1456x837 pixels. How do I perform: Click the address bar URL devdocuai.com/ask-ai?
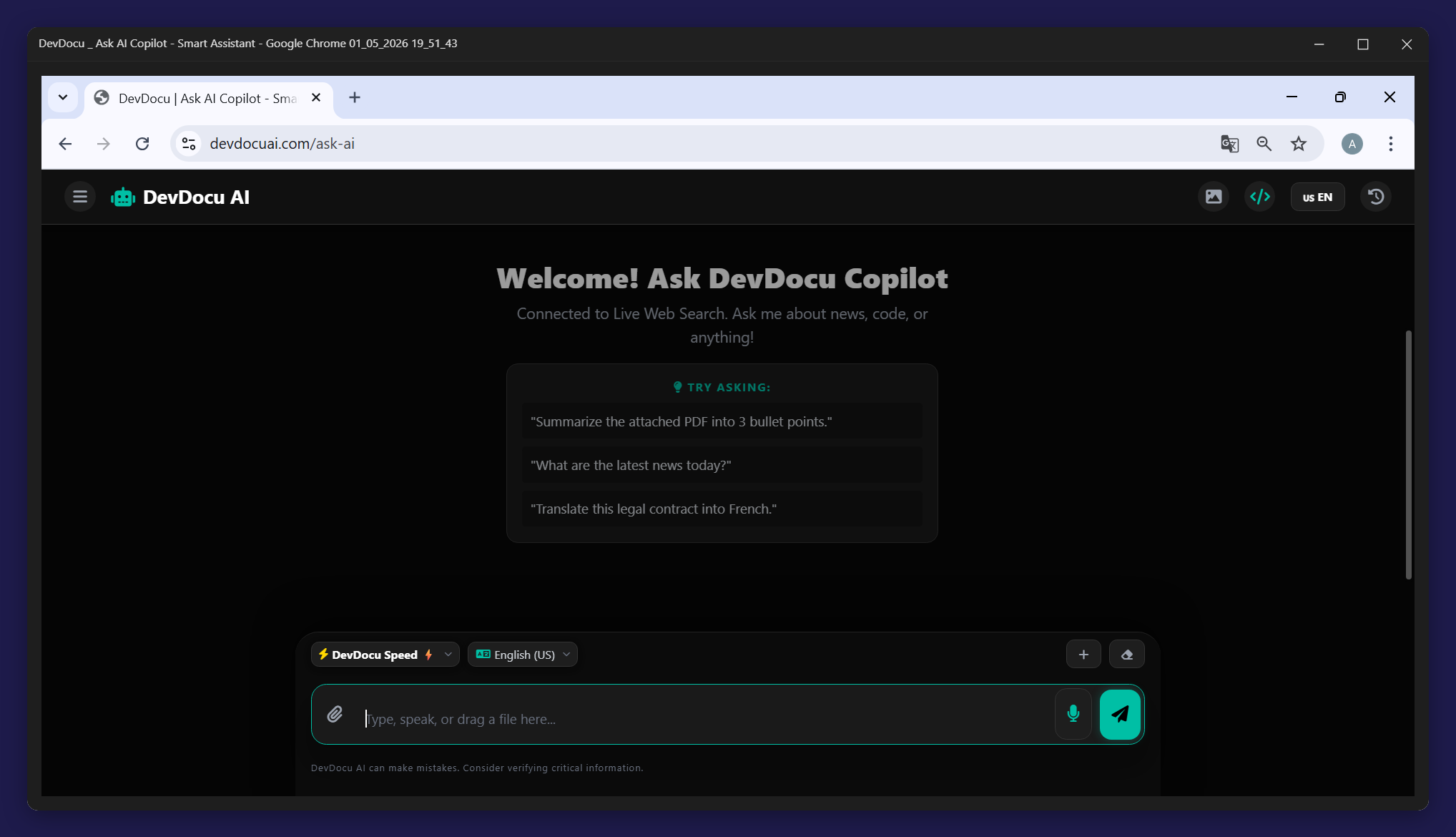[x=282, y=144]
